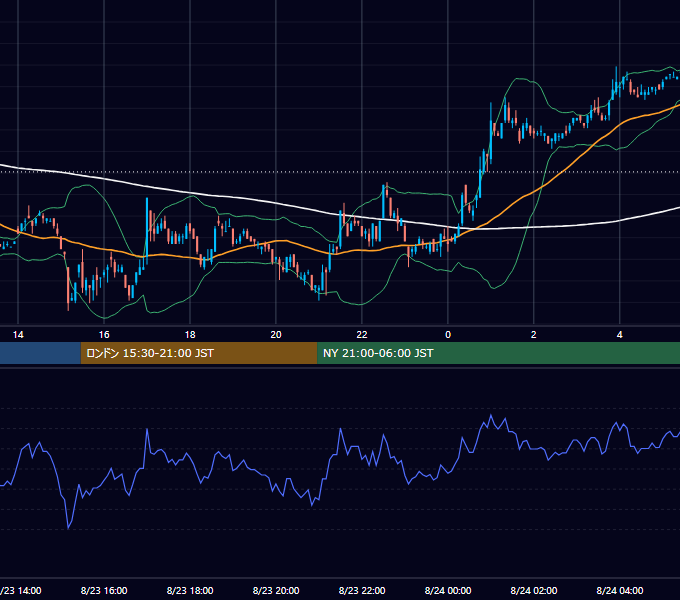The image size is (680, 600).
Task: Click the 14 hour label on the price chart axis
Action: 18,335
